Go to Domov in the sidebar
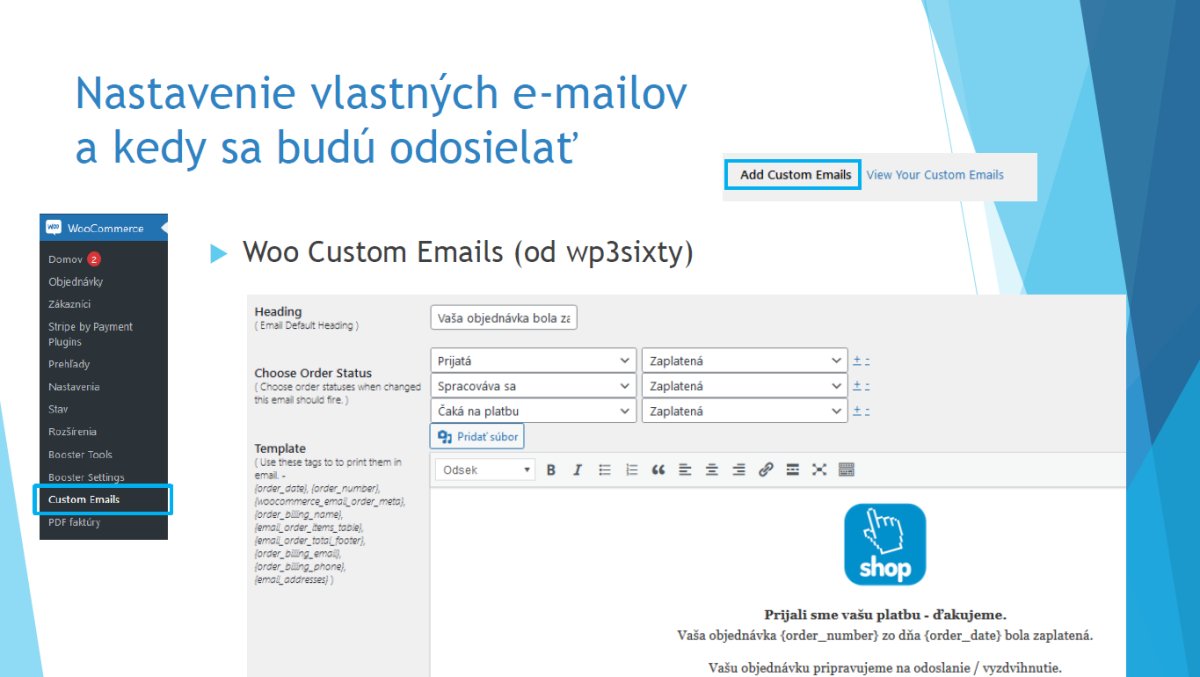 [66, 259]
